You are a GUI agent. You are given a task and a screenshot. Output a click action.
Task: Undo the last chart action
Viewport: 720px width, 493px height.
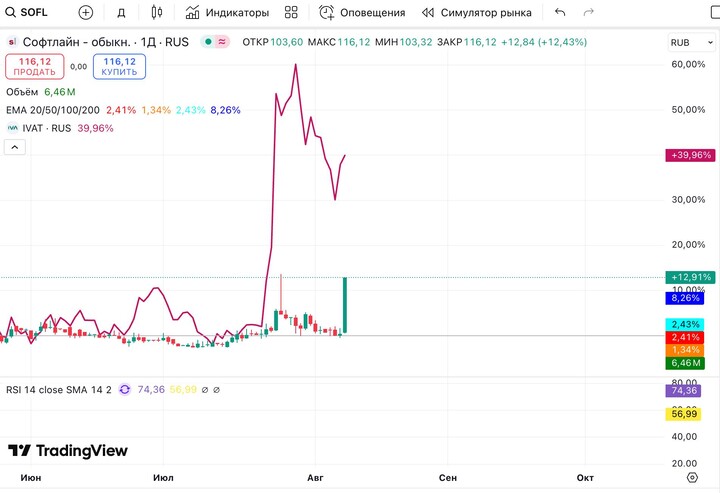click(x=560, y=12)
